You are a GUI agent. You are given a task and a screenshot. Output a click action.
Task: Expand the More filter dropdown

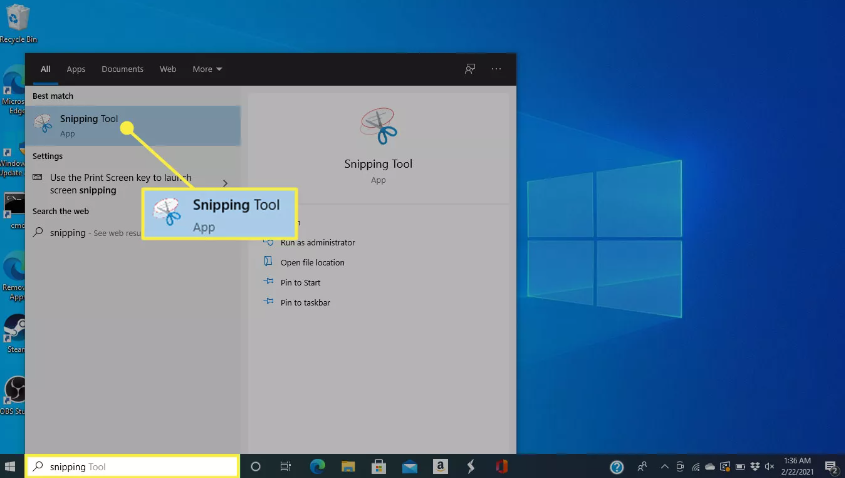(207, 69)
